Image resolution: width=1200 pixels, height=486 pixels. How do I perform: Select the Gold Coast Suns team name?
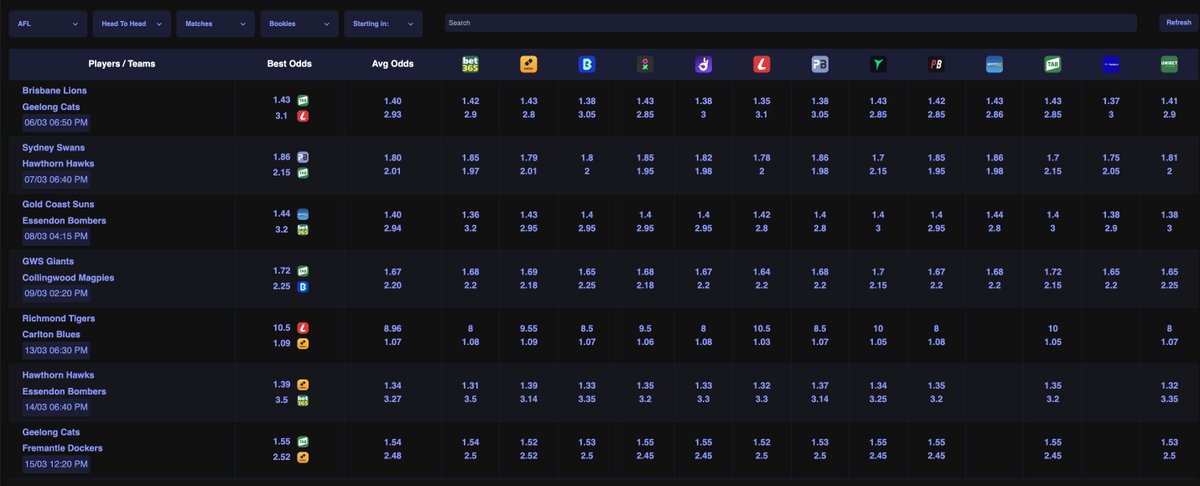(58, 204)
